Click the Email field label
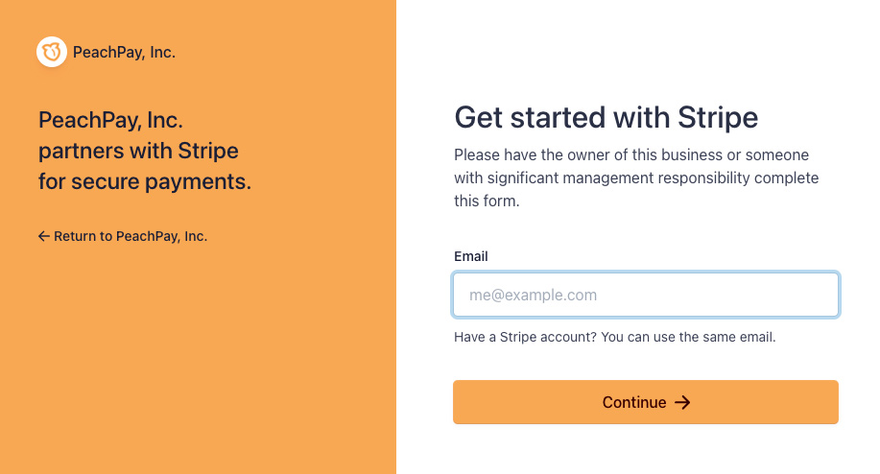Viewport: 880px width, 474px height. [x=471, y=256]
